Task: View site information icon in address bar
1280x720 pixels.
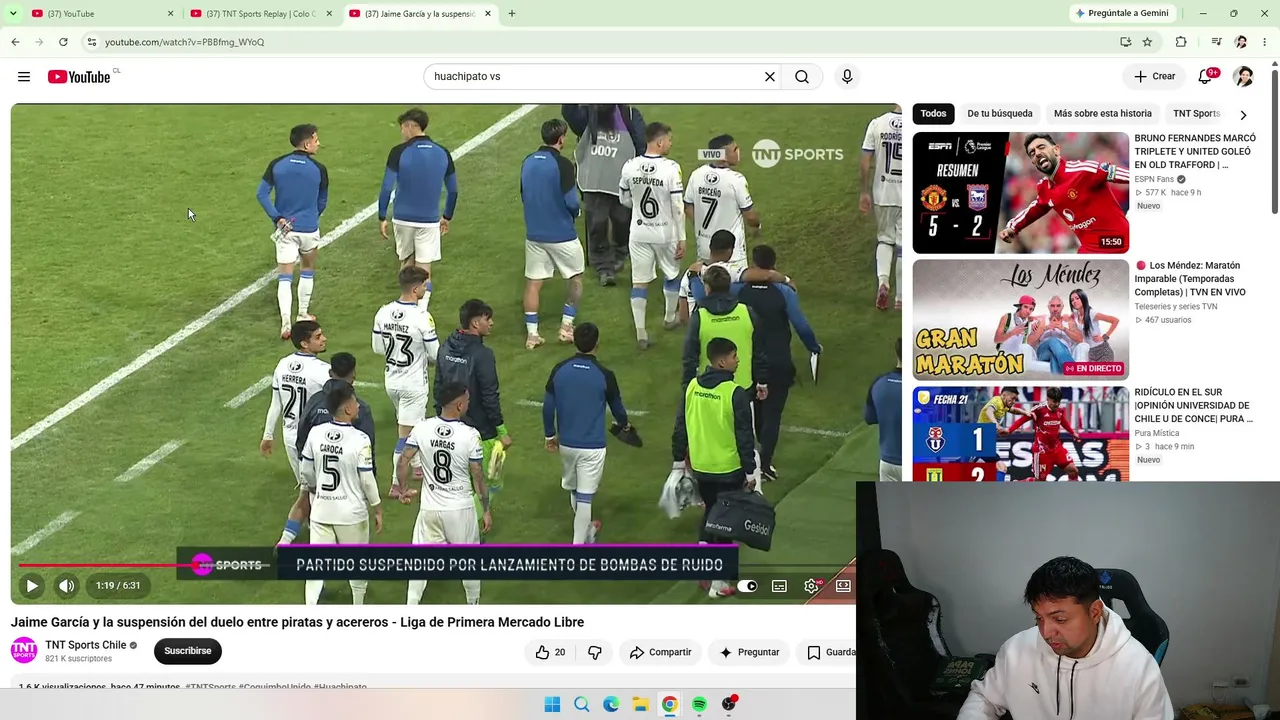Action: 91,42
